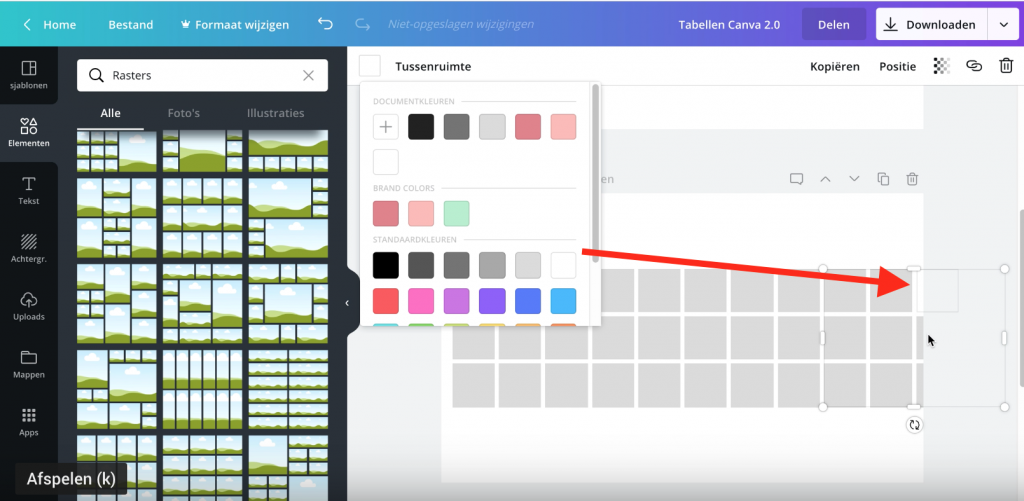
Task: Switch to the Illustraties tab
Action: click(275, 113)
